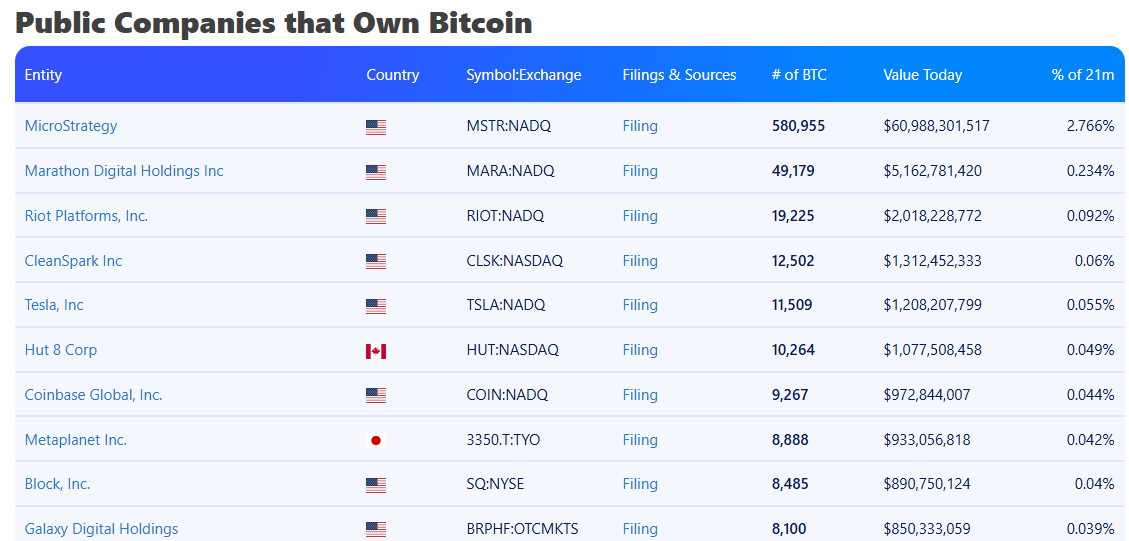The height and width of the screenshot is (541, 1129).
Task: Open the Filing link for CleanSpark Inc
Action: point(640,261)
